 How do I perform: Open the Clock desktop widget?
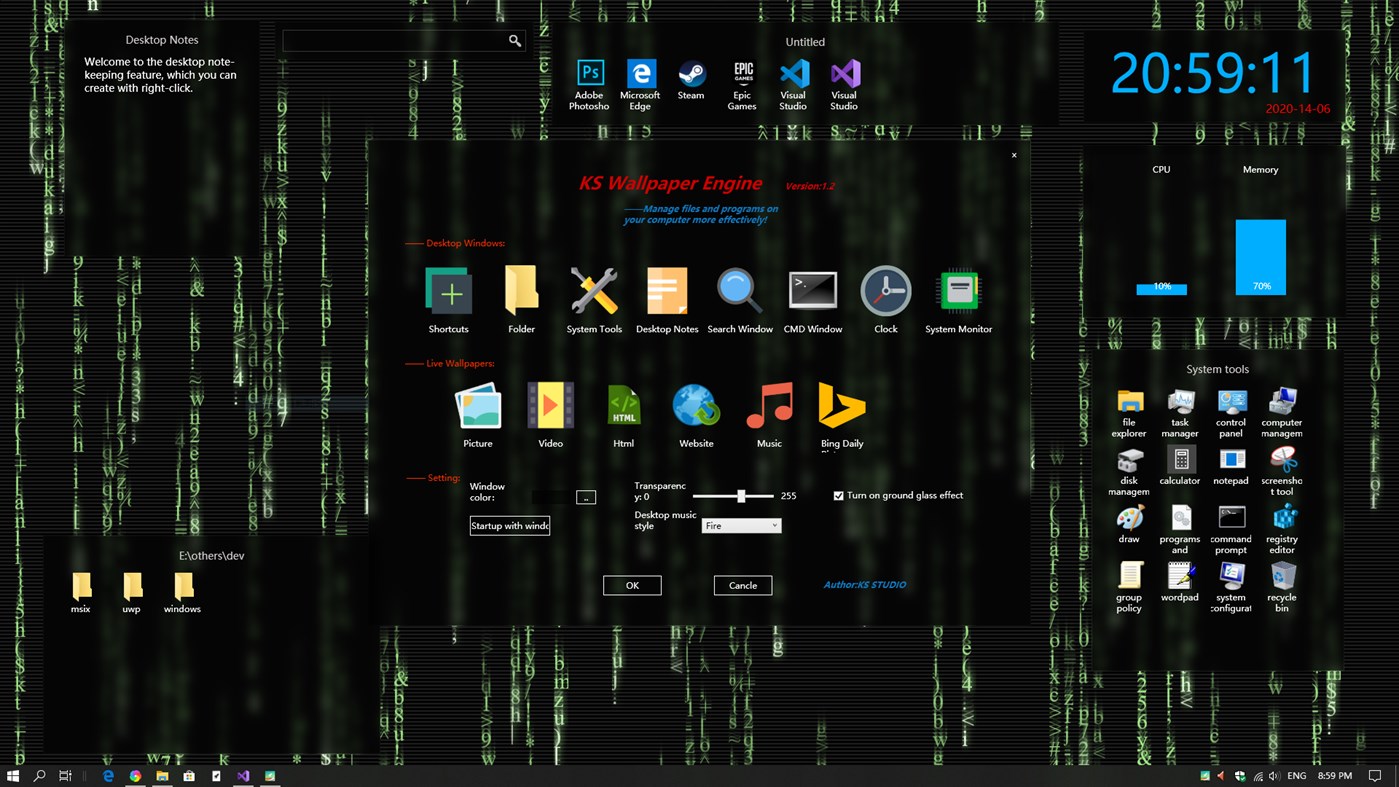[x=885, y=290]
